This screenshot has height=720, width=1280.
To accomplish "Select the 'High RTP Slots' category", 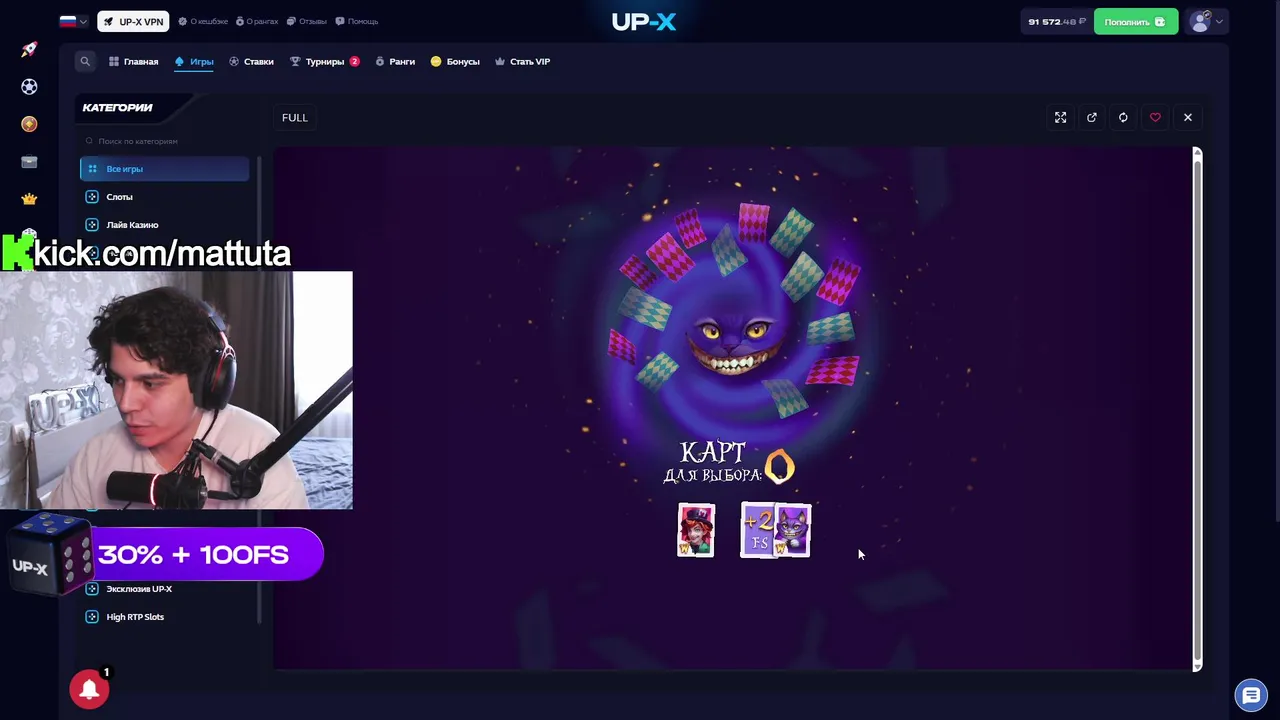I will (x=165, y=617).
